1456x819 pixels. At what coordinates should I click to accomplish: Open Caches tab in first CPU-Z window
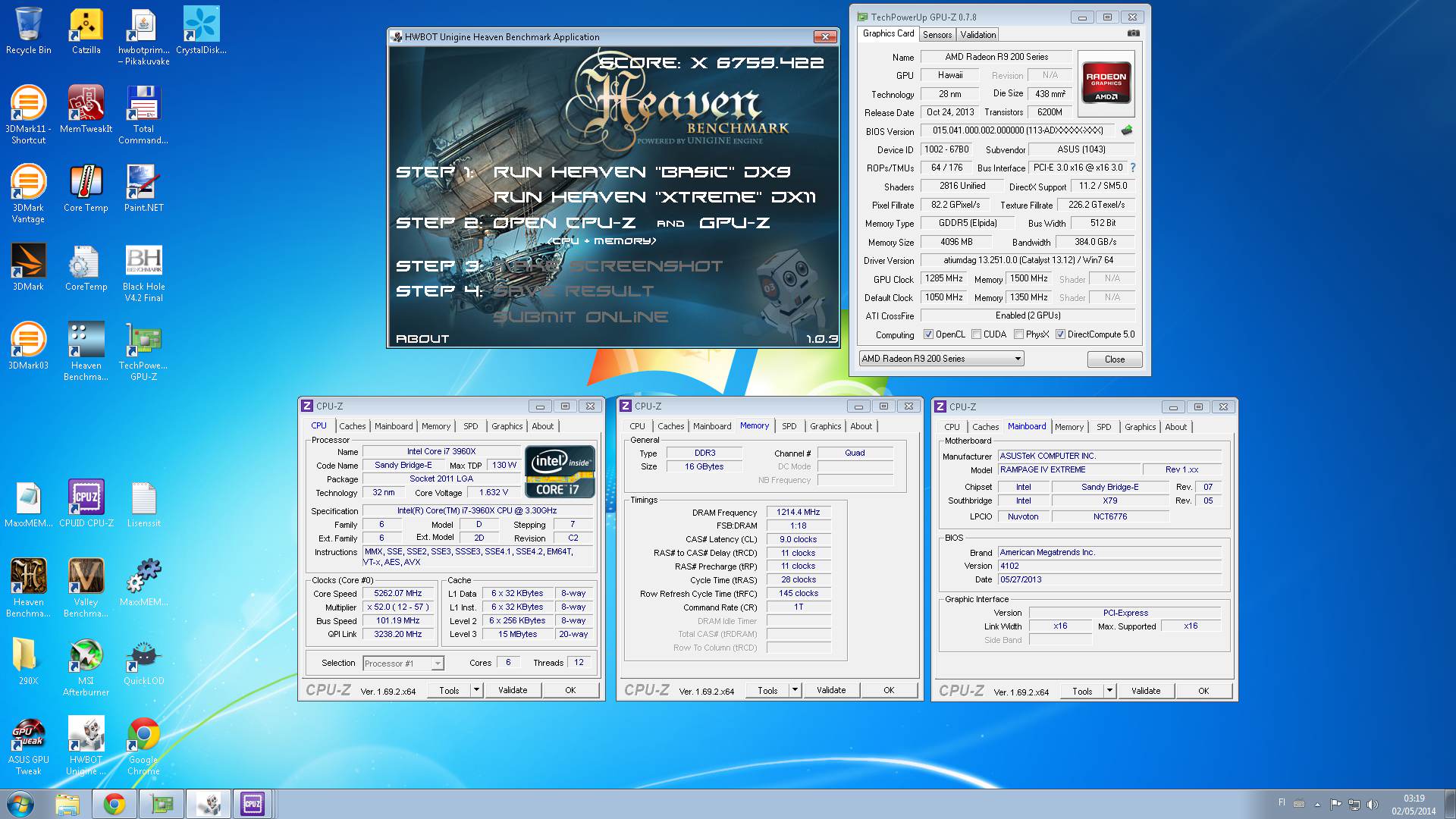pos(353,426)
